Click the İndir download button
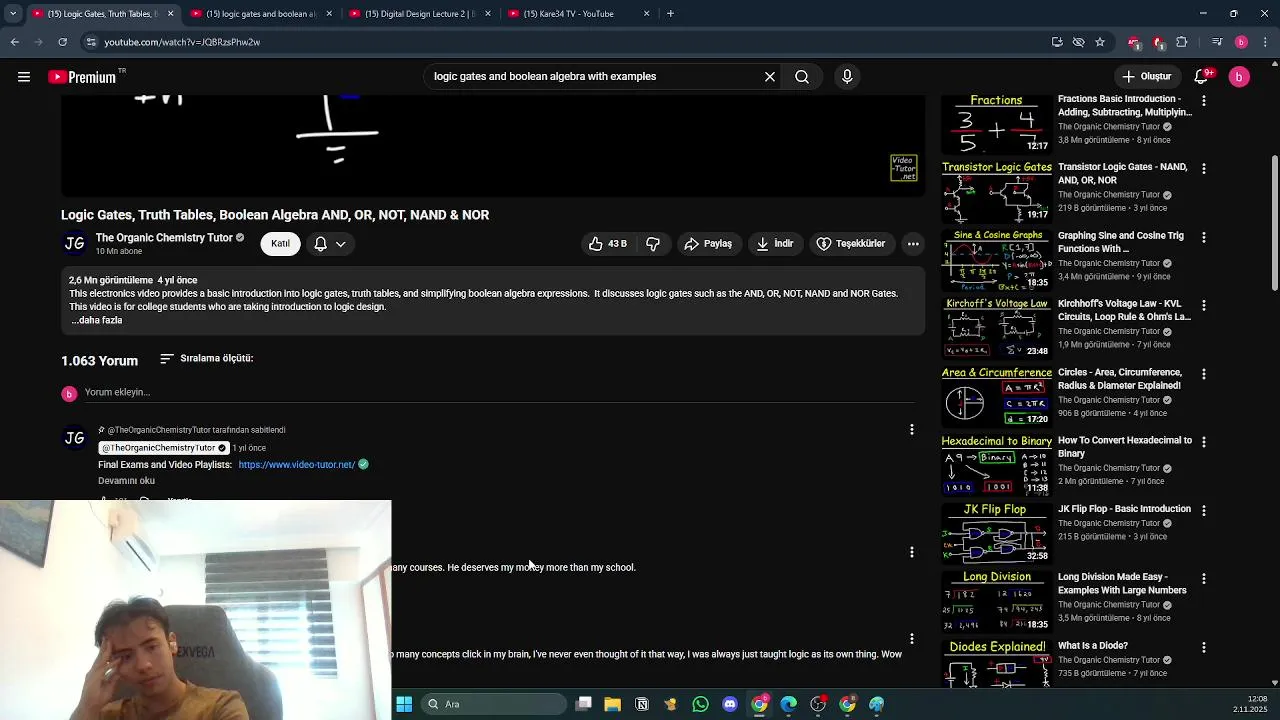The image size is (1280, 720). (x=775, y=244)
